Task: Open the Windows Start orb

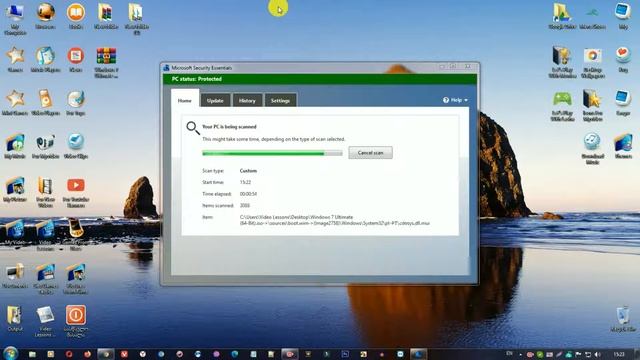Action: [10, 353]
